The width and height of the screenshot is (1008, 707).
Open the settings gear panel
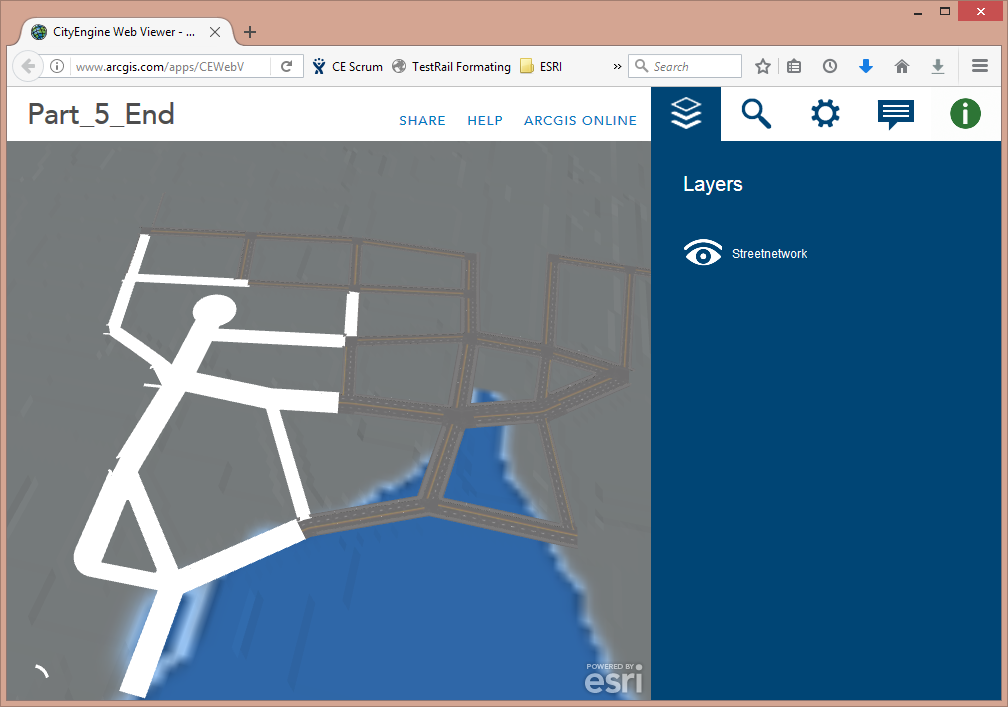[x=825, y=114]
